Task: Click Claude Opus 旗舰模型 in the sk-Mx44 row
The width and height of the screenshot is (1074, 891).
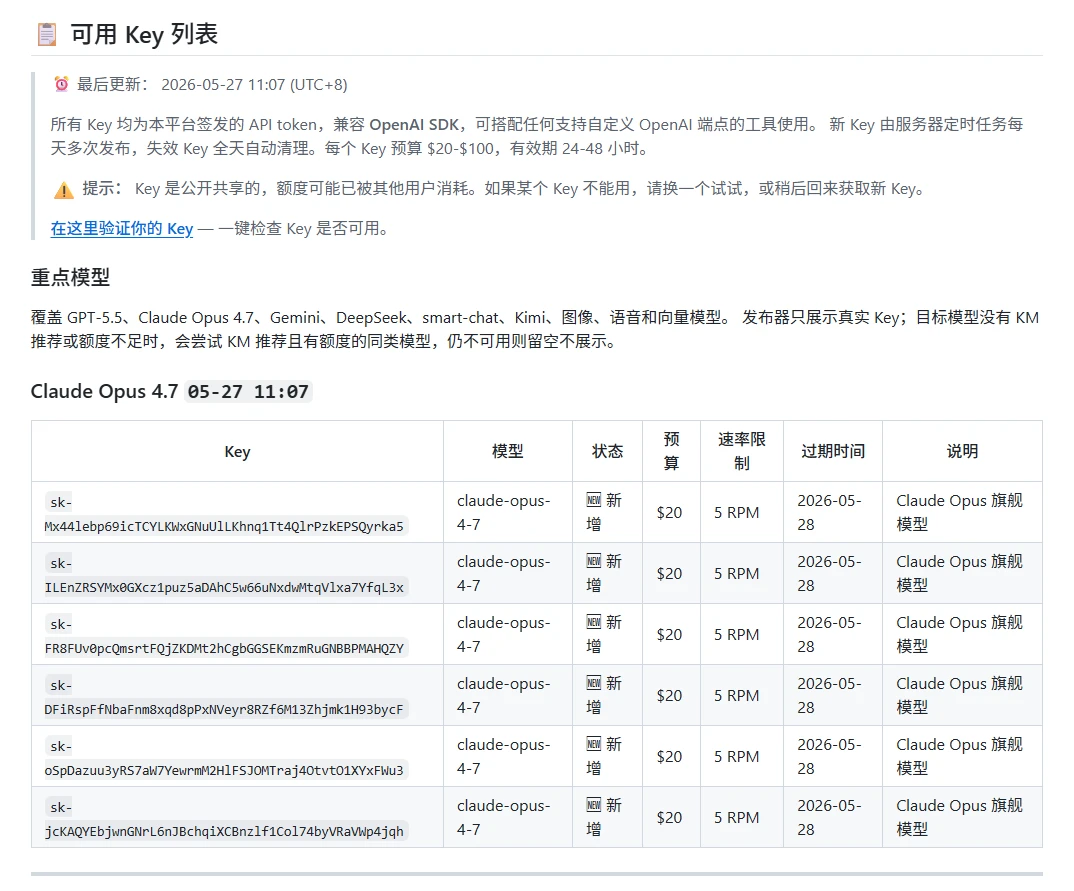Action: [x=960, y=512]
